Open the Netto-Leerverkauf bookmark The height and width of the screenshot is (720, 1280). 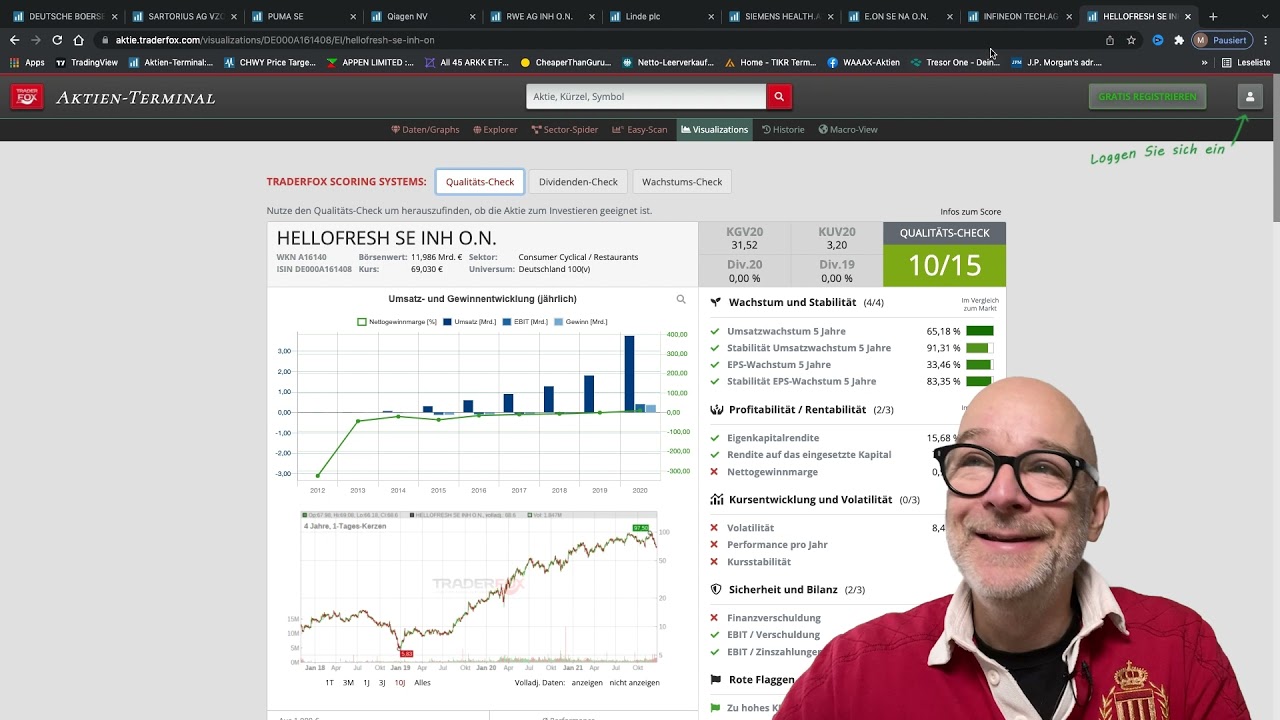pos(668,62)
